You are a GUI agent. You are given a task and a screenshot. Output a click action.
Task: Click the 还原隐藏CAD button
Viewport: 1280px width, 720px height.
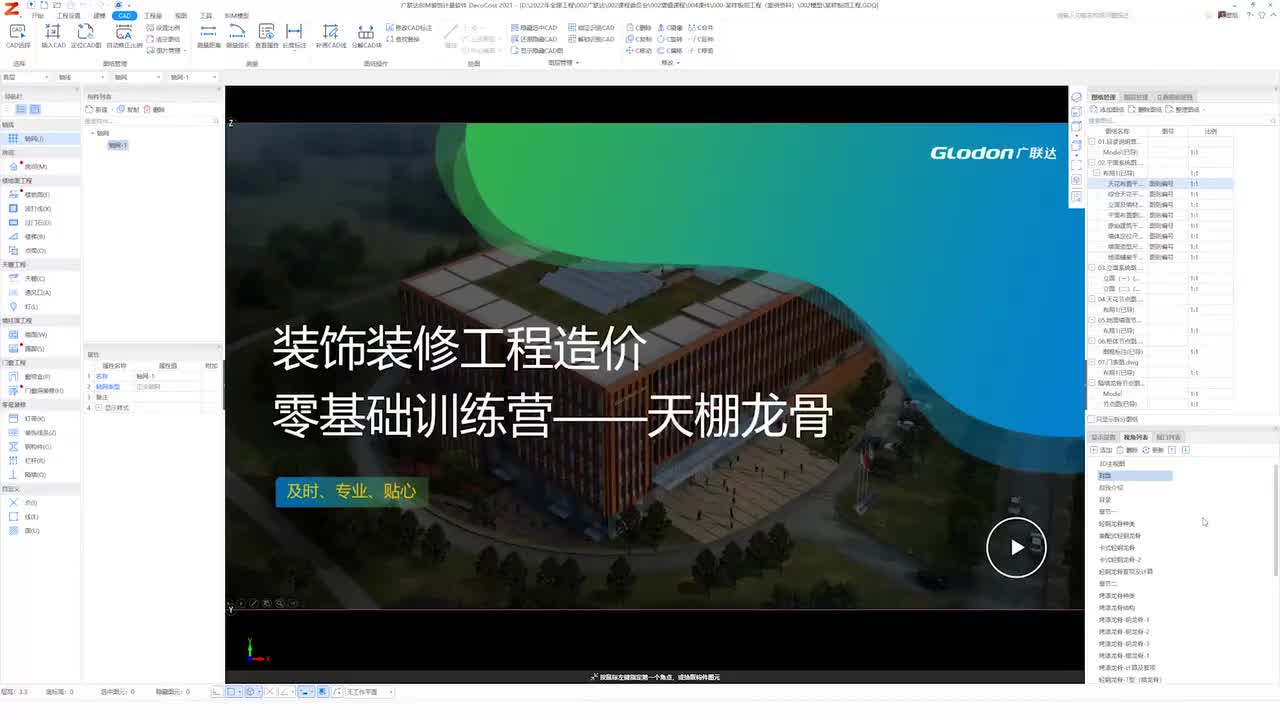[534, 40]
